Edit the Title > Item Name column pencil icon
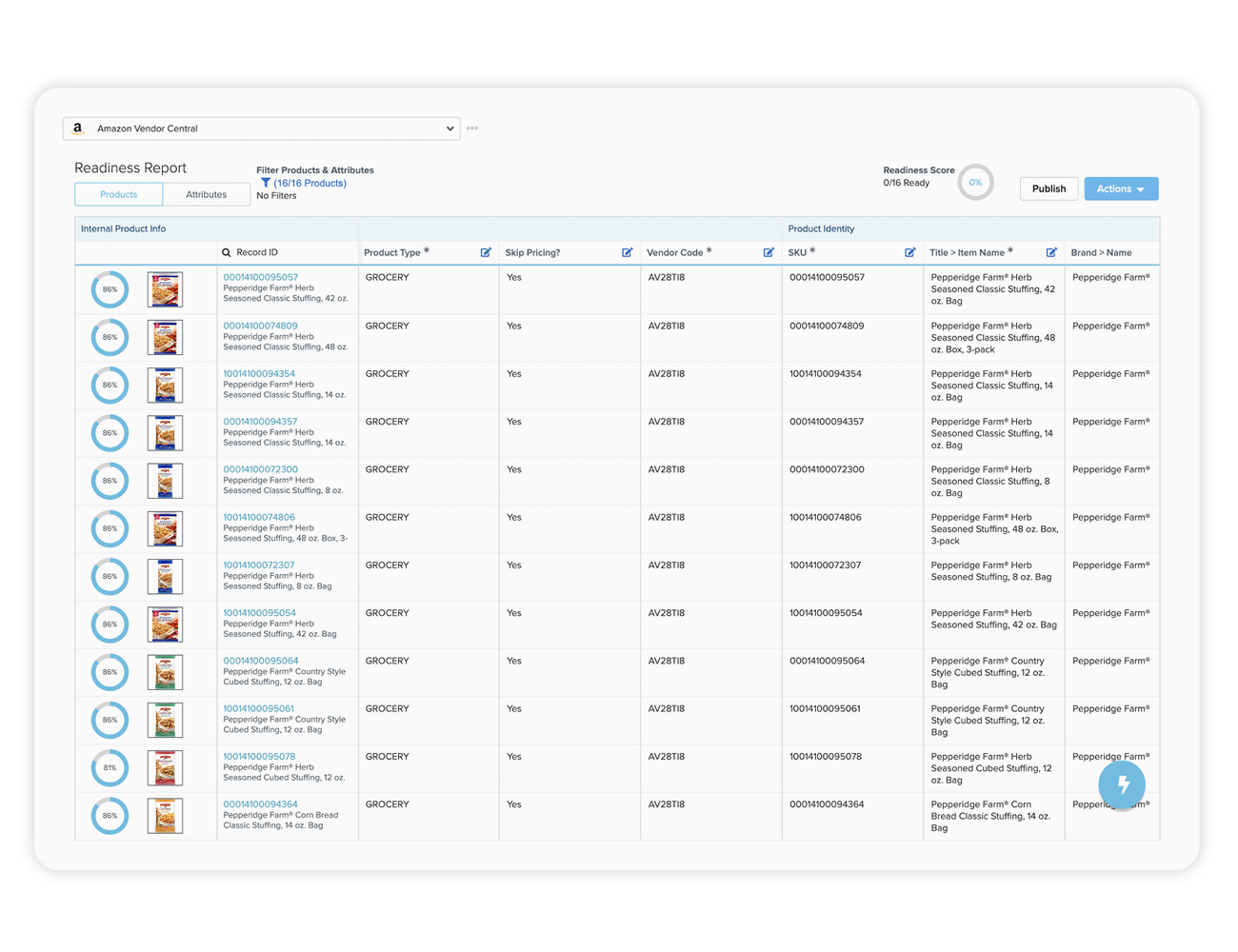 tap(1051, 253)
